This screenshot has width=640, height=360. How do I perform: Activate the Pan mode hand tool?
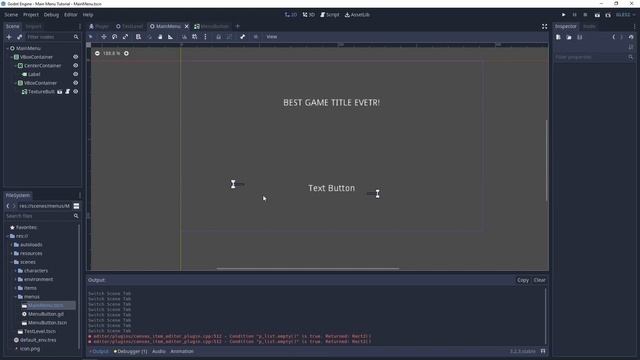point(160,37)
